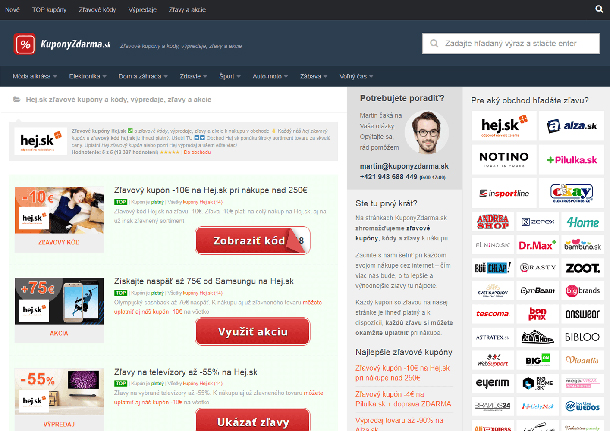This screenshot has width=610, height=431.
Task: Open the Andrea Shop logo
Action: click(493, 222)
